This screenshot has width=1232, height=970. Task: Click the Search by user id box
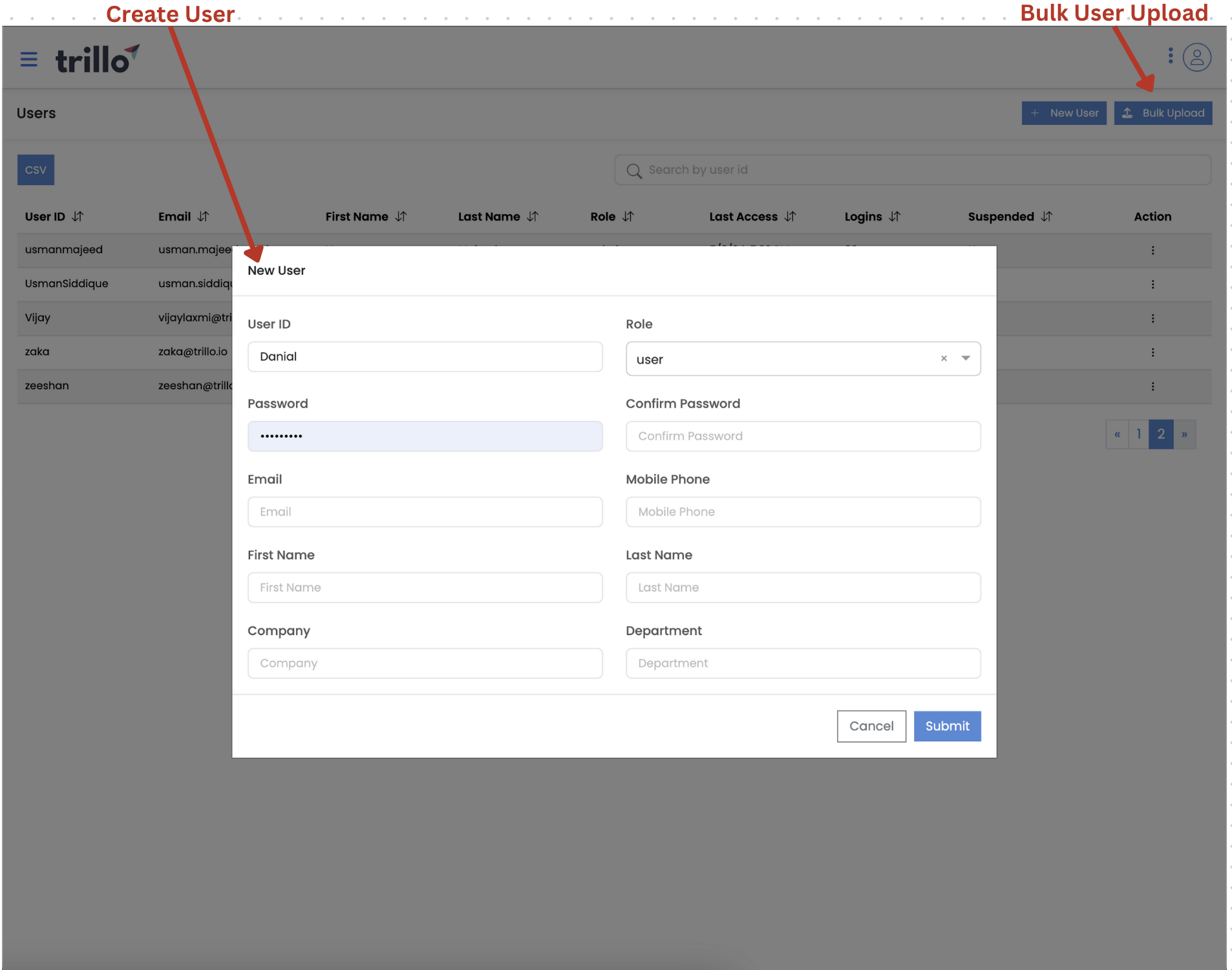912,170
